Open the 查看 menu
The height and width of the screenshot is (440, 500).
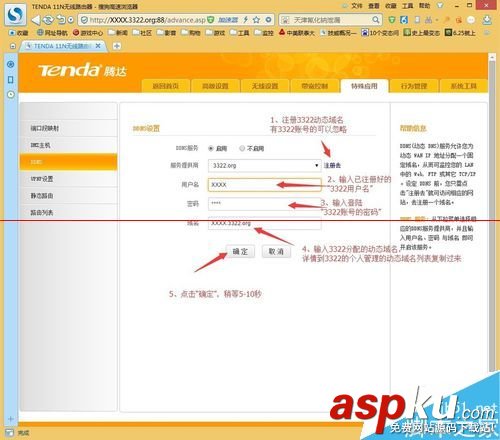click(x=374, y=6)
